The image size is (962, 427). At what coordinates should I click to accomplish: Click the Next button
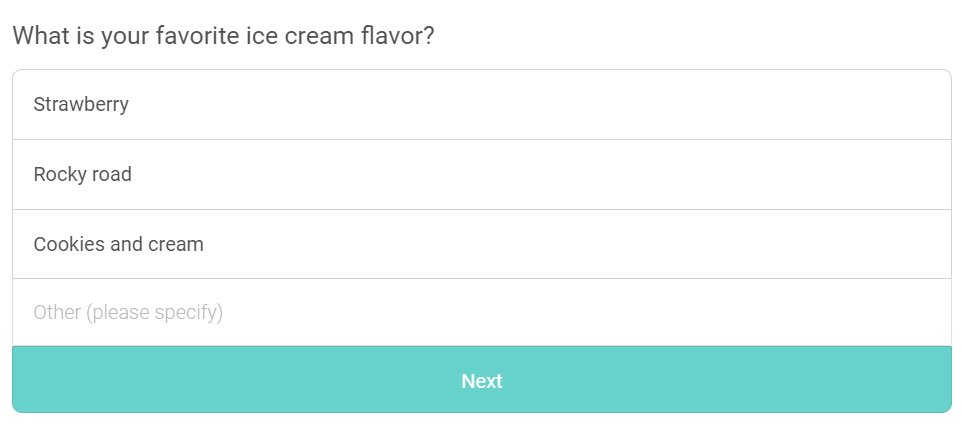(x=482, y=380)
